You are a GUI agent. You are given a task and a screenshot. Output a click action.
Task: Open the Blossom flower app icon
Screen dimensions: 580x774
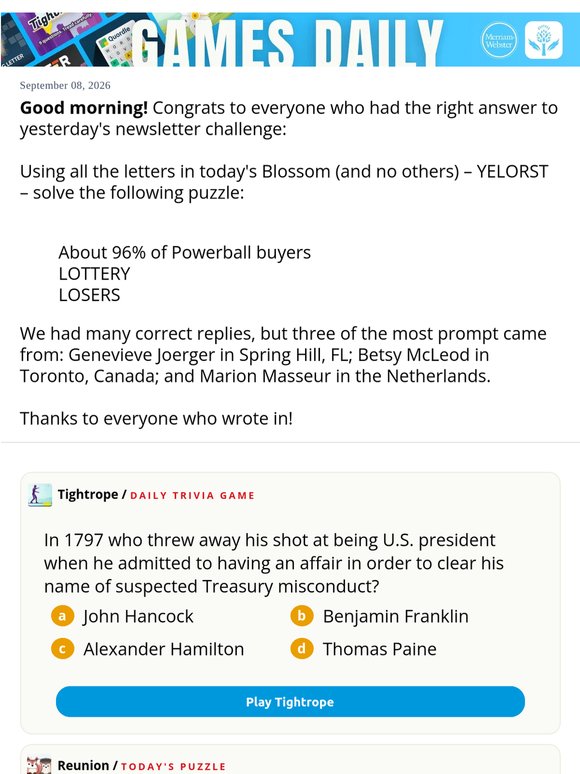point(543,40)
